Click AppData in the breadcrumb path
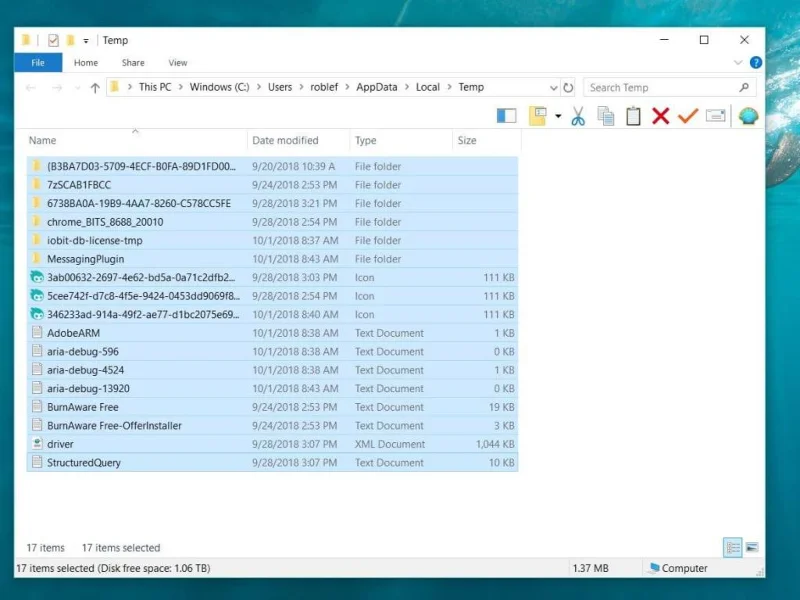The image size is (800, 600). 377,87
